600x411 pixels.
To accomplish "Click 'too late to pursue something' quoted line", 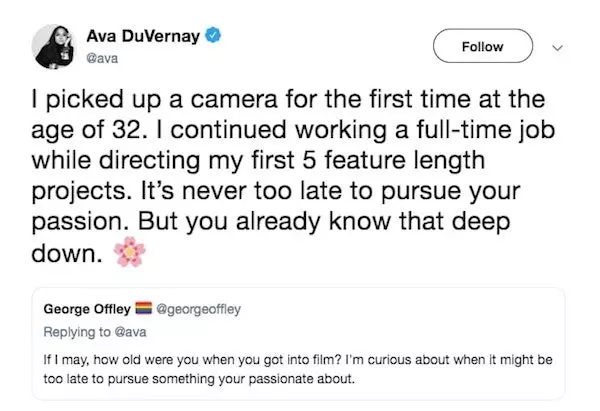I will [x=199, y=379].
